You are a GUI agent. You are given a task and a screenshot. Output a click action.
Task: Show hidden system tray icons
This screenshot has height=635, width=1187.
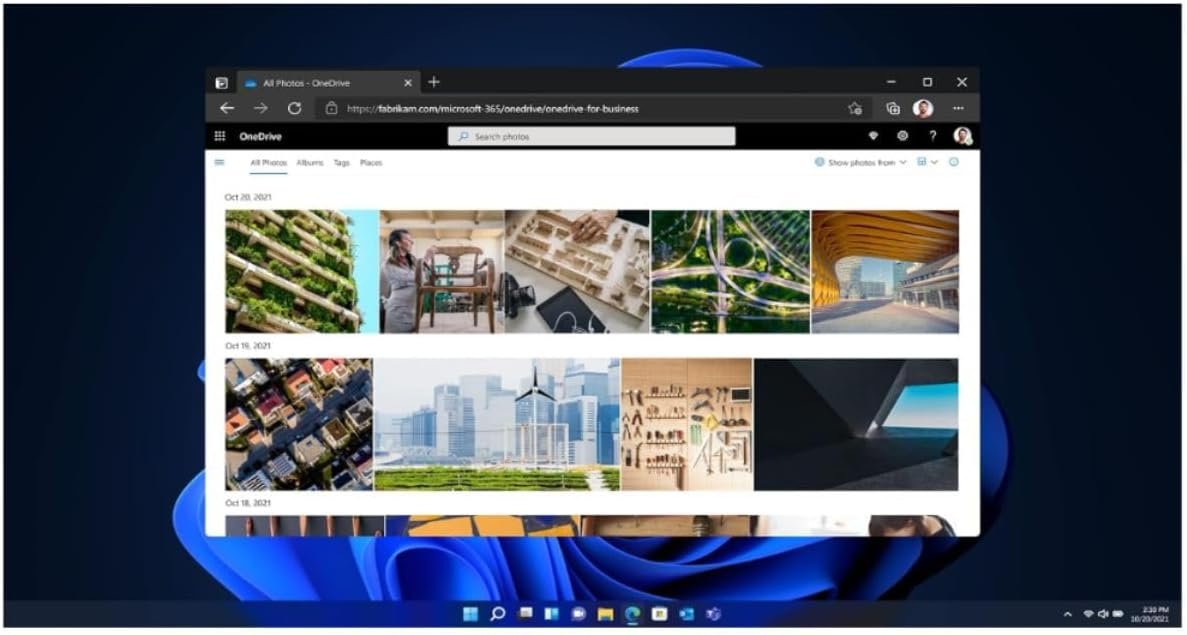pos(1068,613)
